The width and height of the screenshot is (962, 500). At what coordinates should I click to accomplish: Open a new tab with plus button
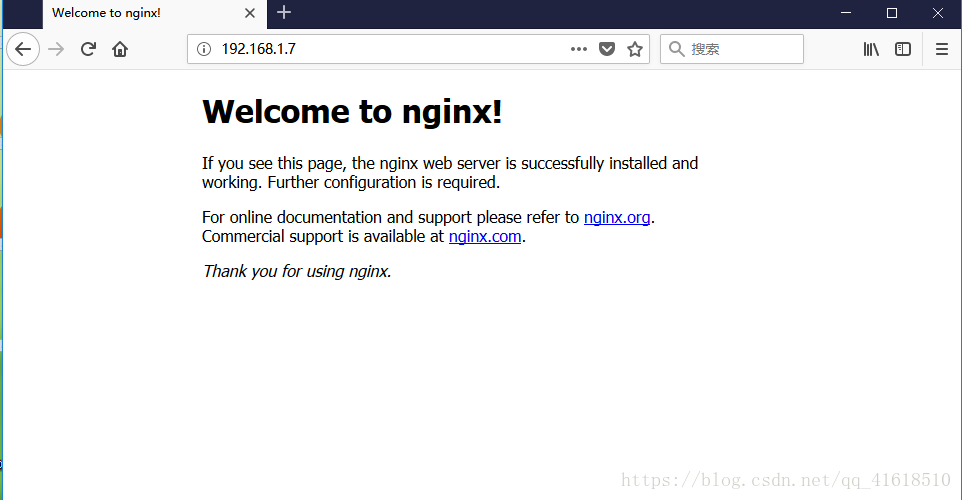(x=284, y=12)
